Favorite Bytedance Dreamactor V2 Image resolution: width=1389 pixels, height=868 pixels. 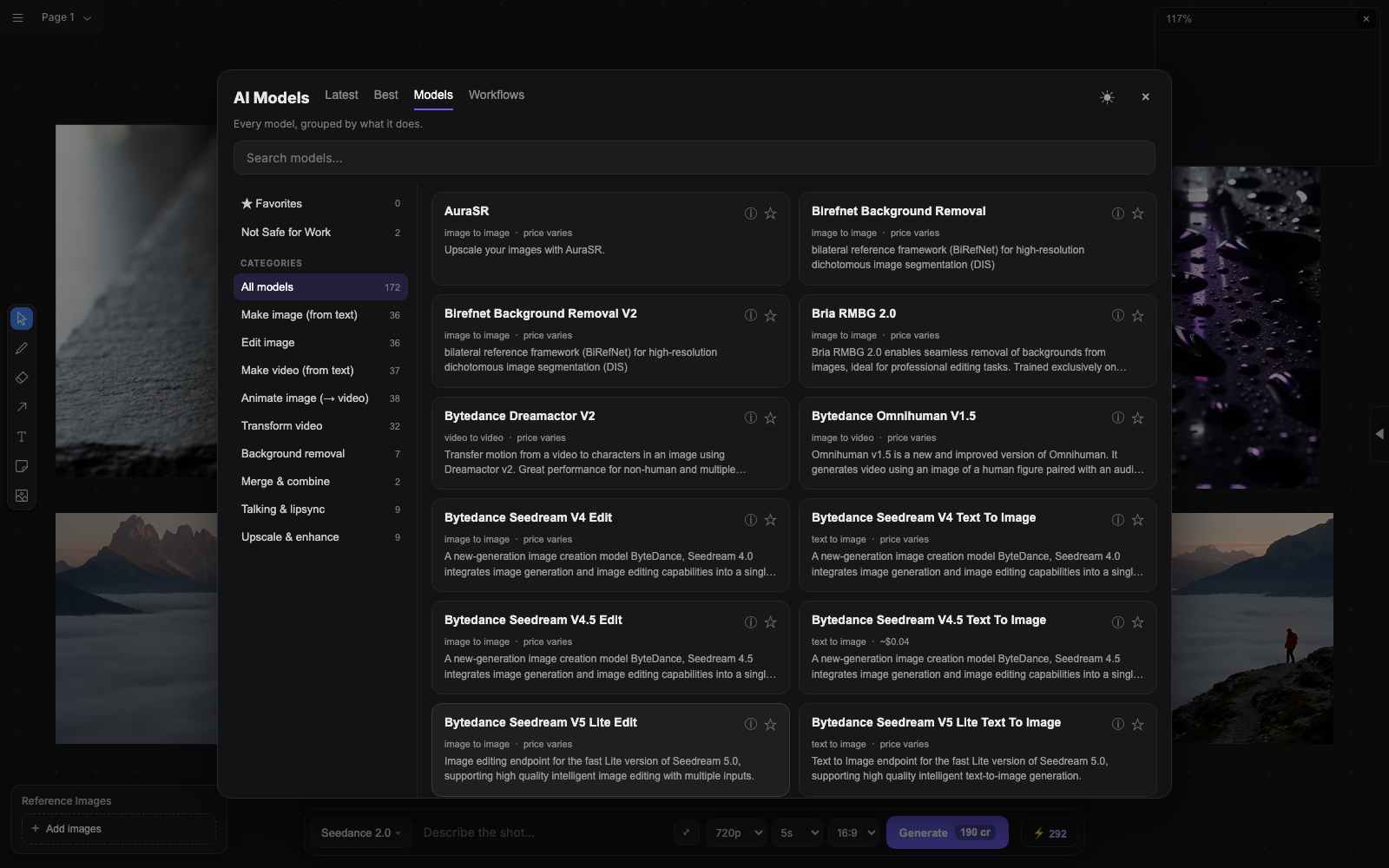[770, 418]
